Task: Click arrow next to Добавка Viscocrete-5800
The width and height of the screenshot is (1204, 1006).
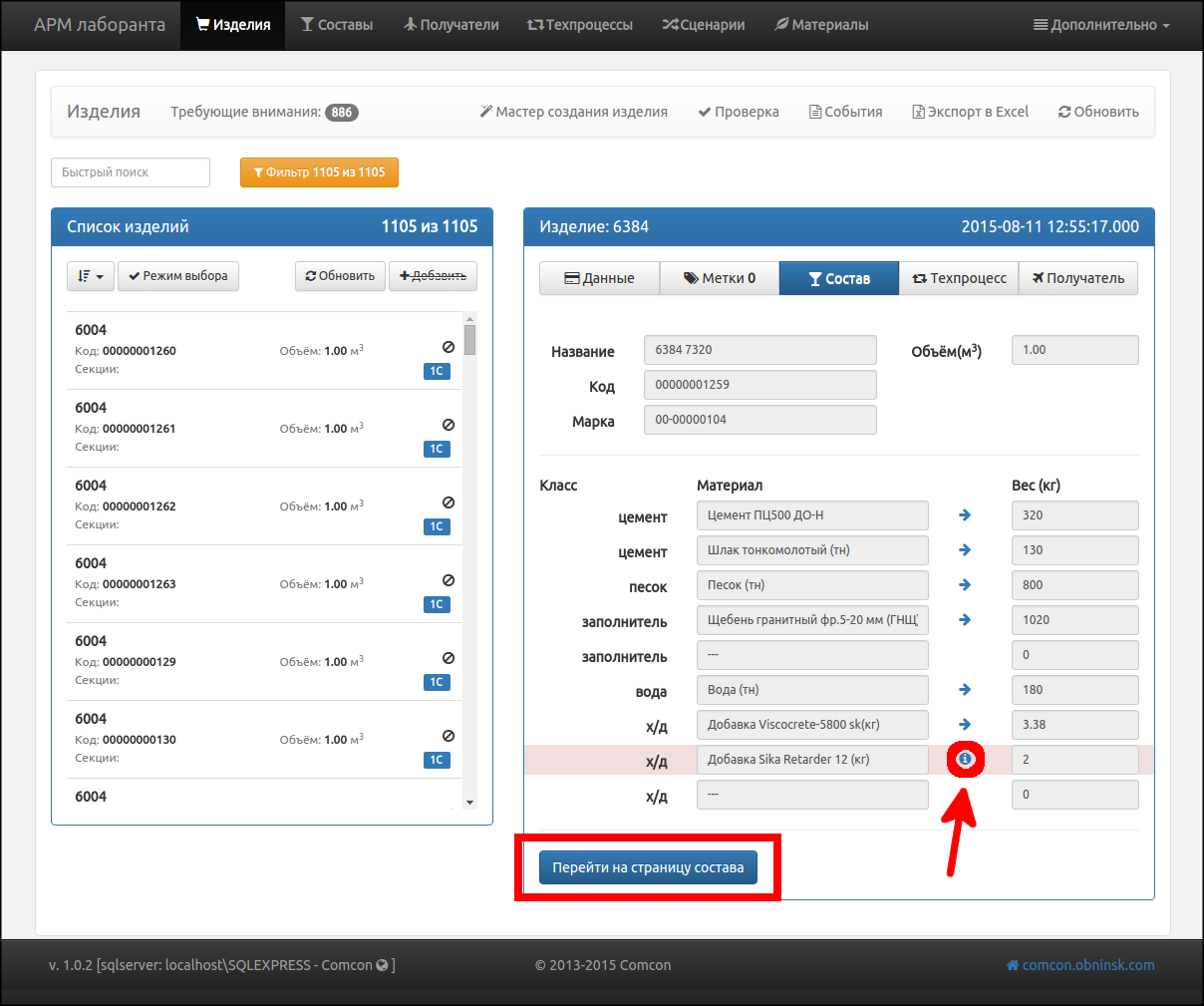Action: click(x=965, y=725)
